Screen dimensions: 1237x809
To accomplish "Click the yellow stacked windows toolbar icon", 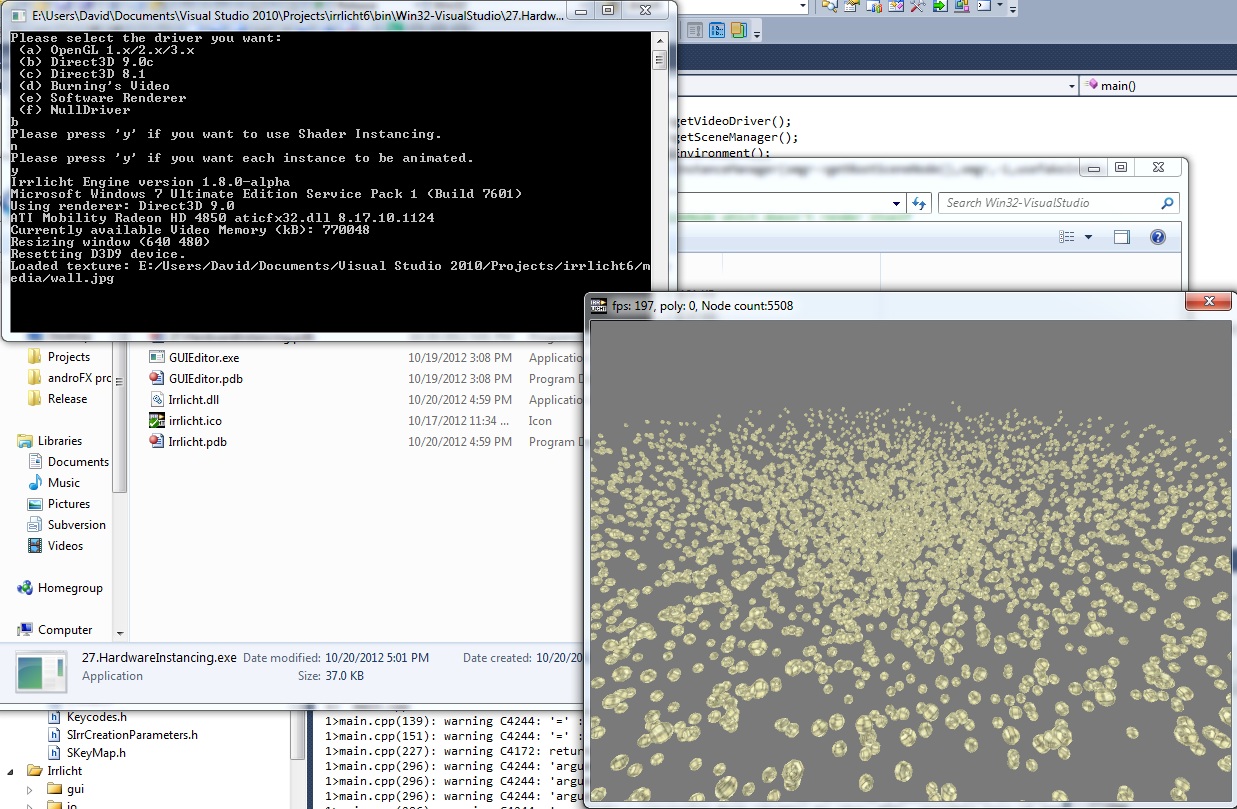I will [739, 30].
